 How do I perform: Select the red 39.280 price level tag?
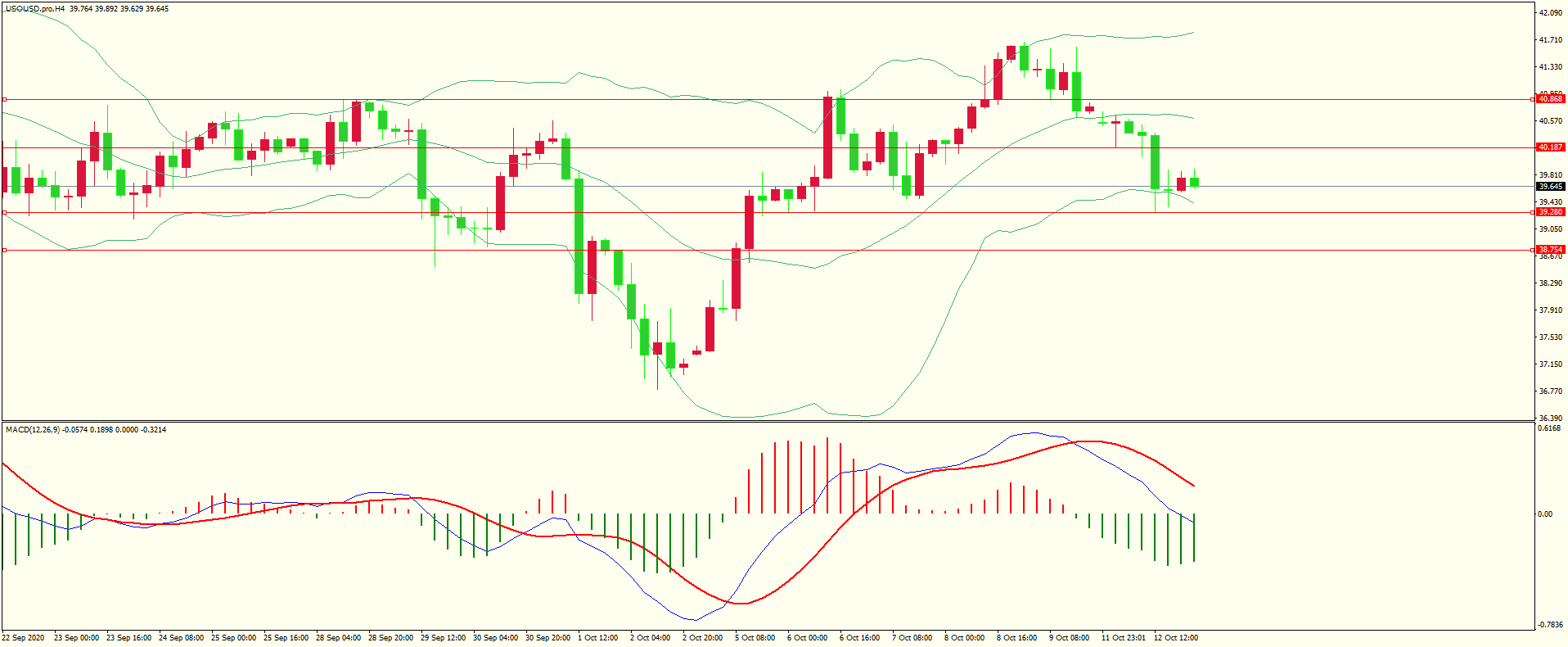click(1551, 212)
